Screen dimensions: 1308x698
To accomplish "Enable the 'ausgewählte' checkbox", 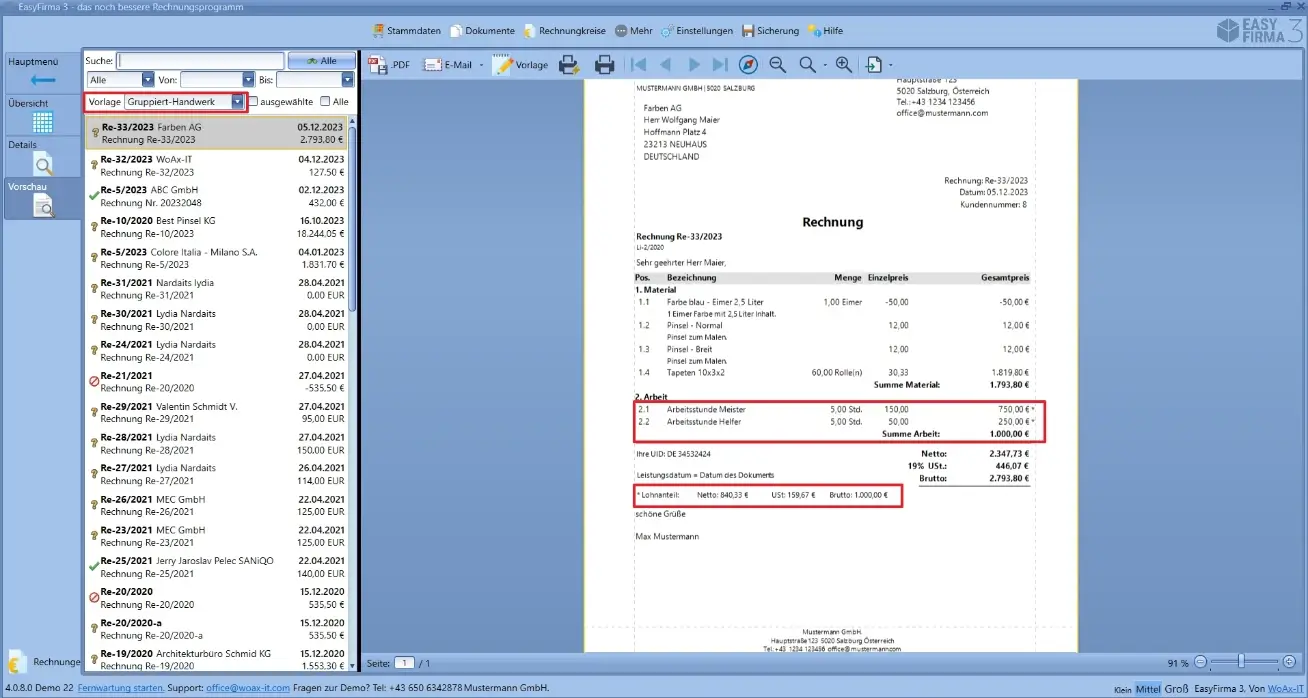I will [x=254, y=102].
